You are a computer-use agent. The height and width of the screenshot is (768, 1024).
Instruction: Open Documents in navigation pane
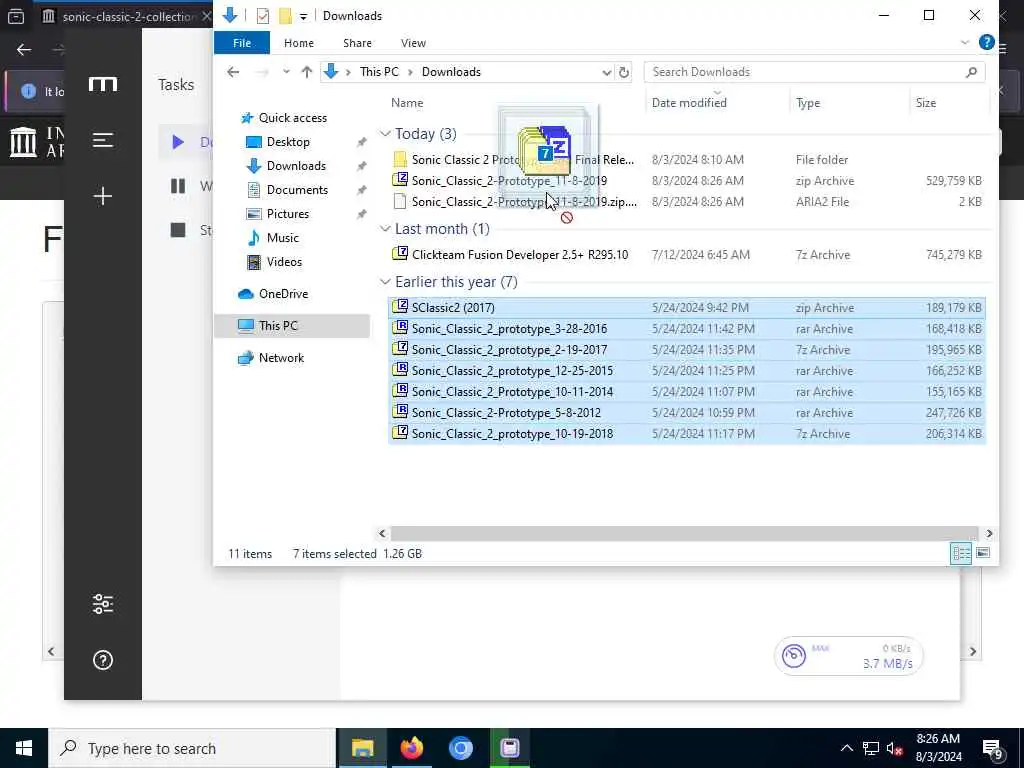[297, 190]
